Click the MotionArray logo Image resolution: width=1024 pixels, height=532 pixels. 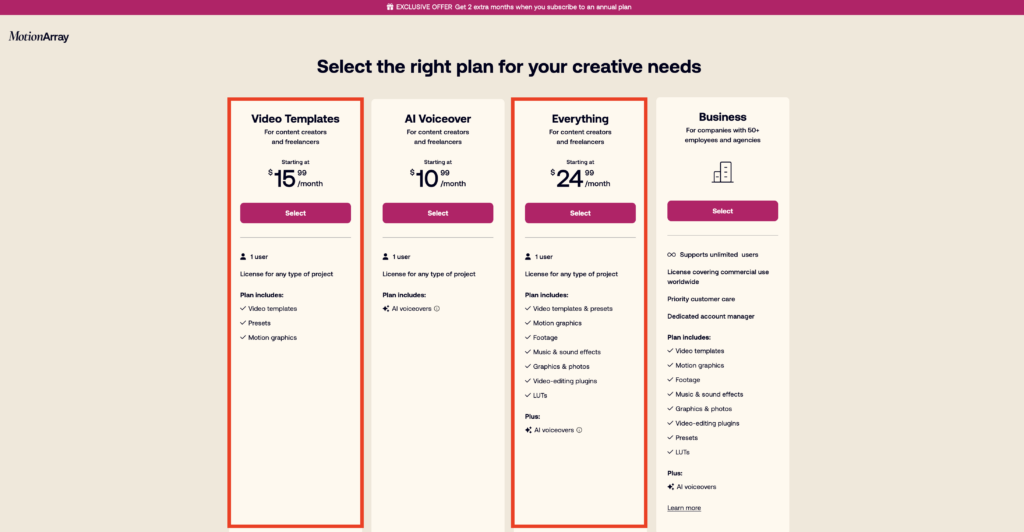[39, 37]
